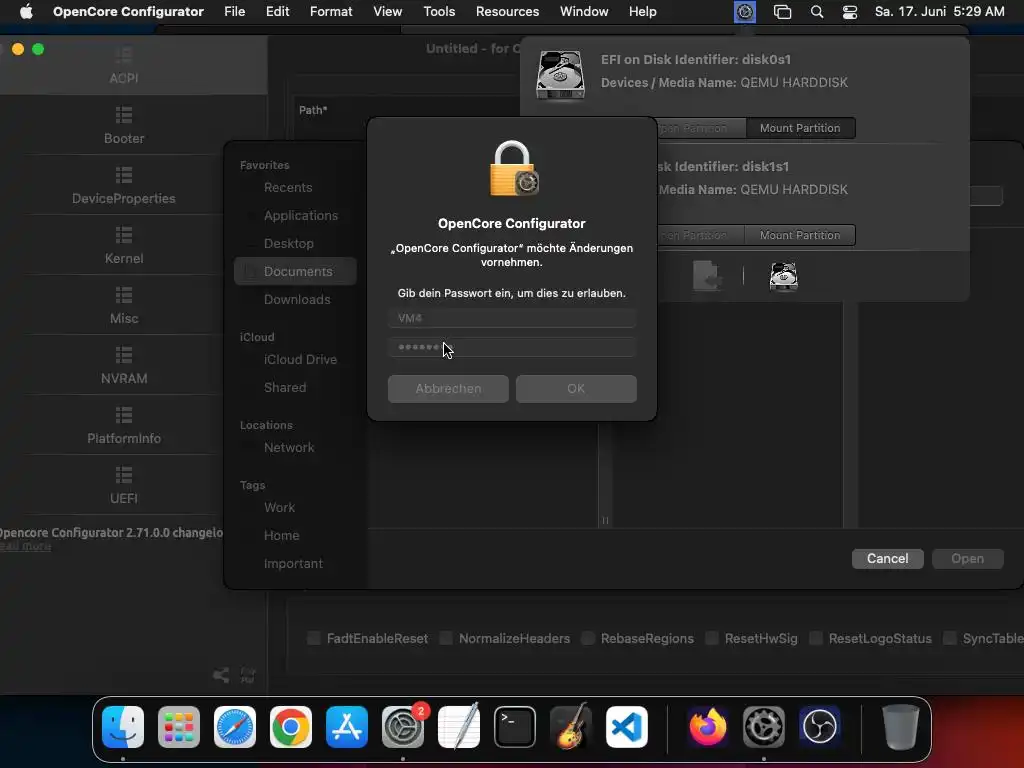Open TextEdit from the dock
The height and width of the screenshot is (768, 1024).
click(x=459, y=727)
